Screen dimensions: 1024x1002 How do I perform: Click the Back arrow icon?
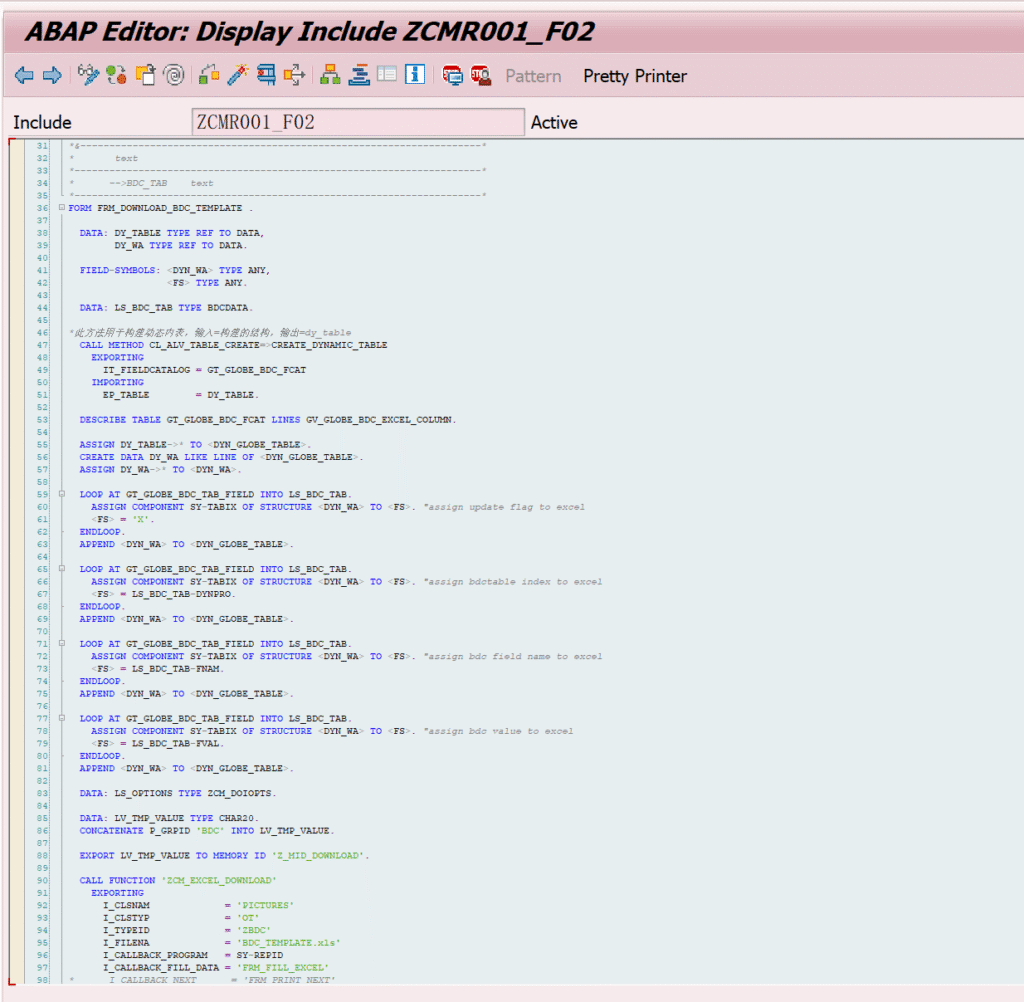pos(24,76)
